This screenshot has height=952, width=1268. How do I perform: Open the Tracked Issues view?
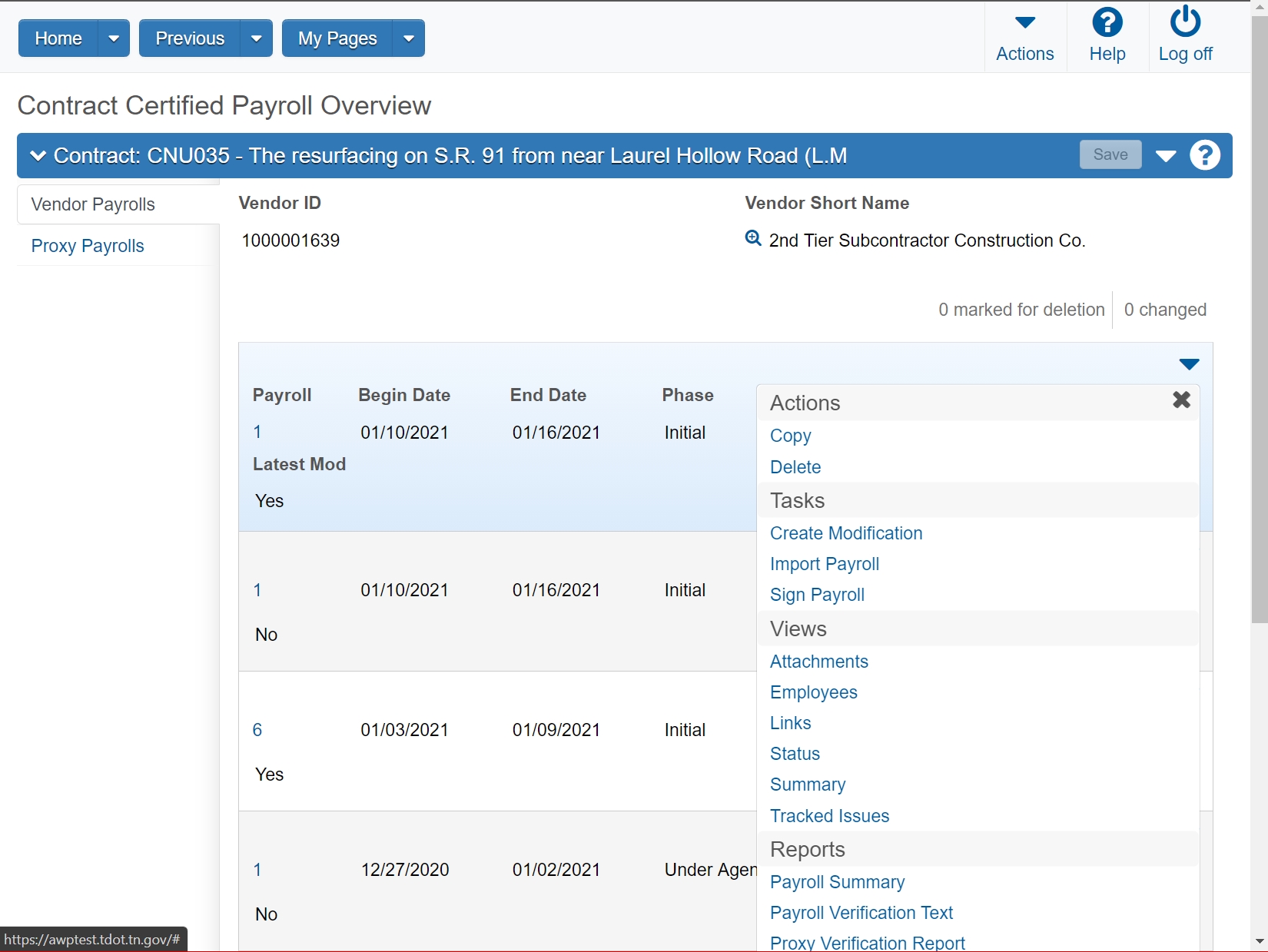(x=830, y=816)
